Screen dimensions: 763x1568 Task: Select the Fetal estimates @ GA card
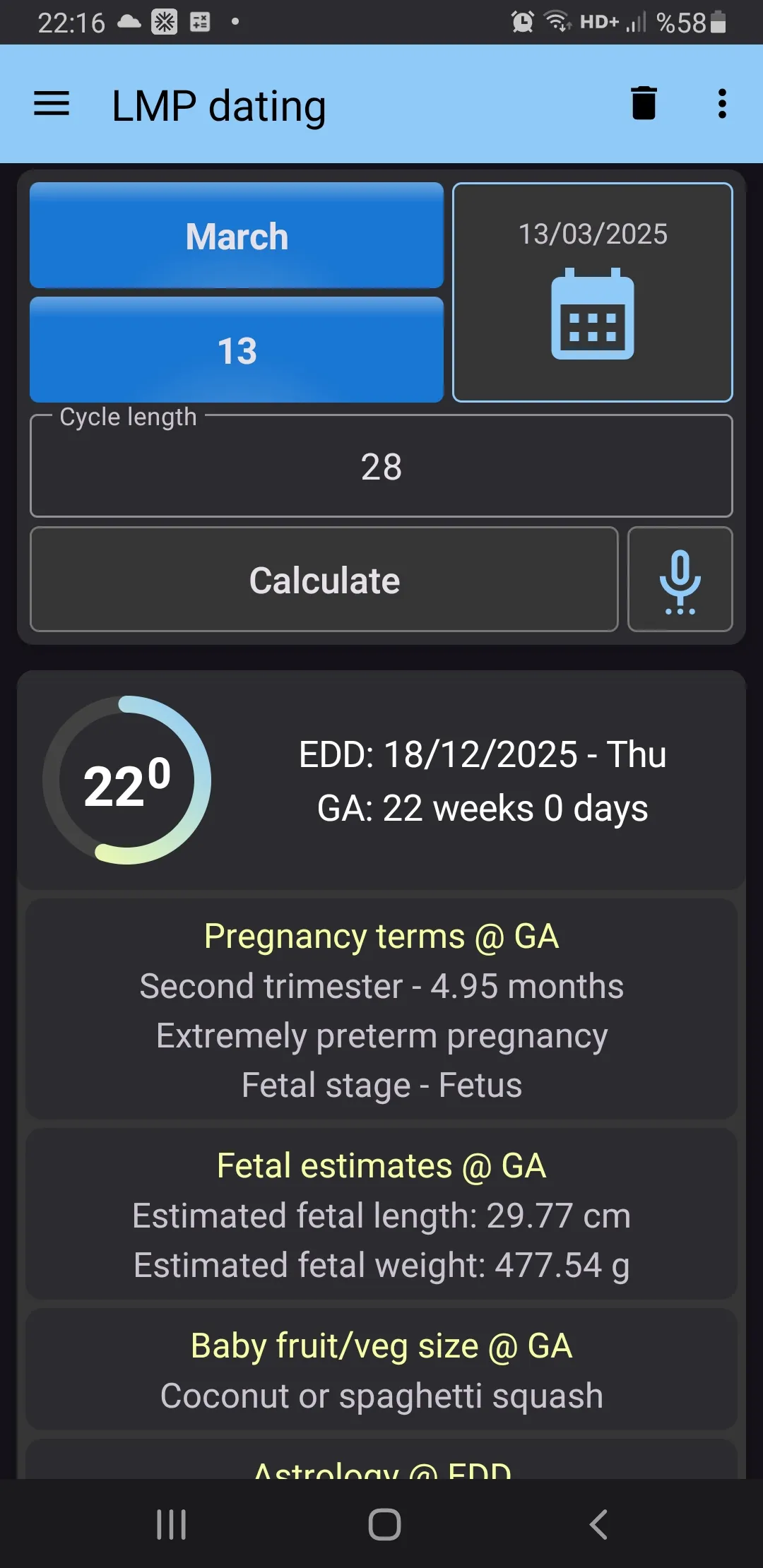381,1214
